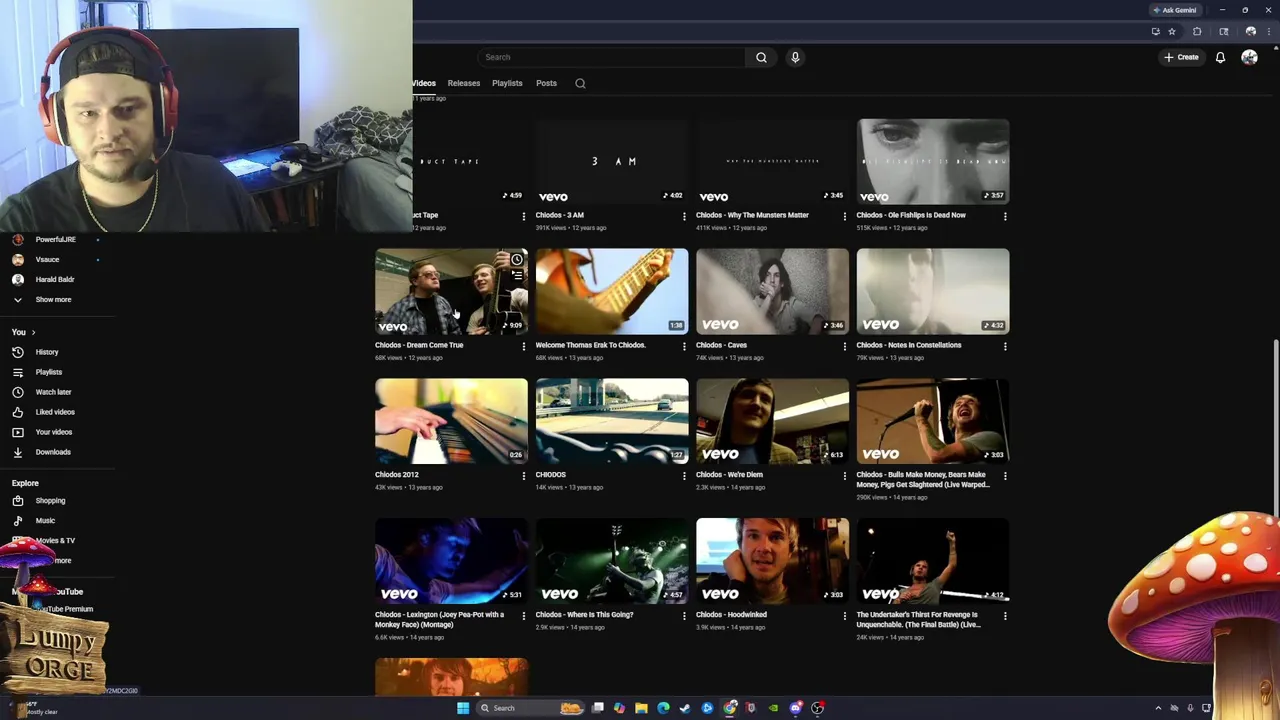Play Chiodos 2012 piano thumbnail
1280x720 pixels.
coord(451,421)
